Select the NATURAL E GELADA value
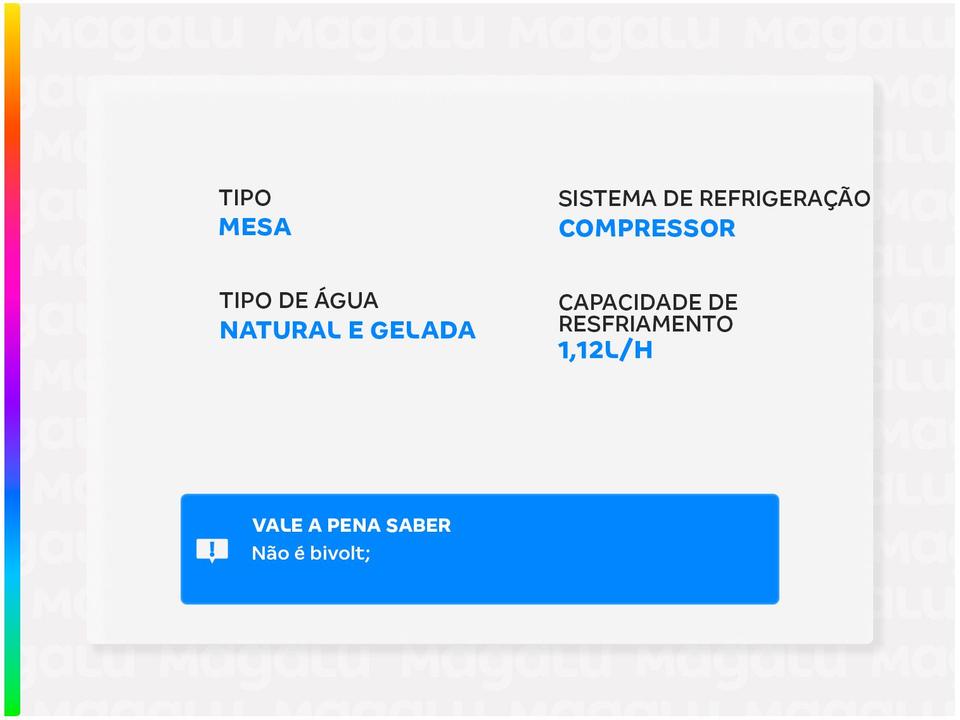The height and width of the screenshot is (720, 960). point(347,330)
